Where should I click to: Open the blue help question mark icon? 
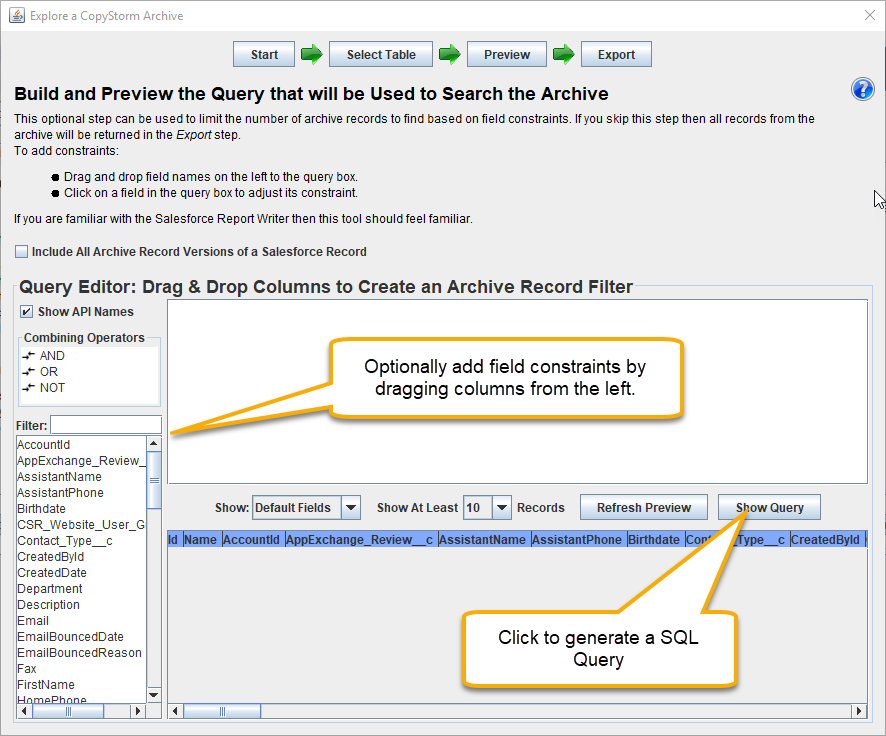(862, 89)
